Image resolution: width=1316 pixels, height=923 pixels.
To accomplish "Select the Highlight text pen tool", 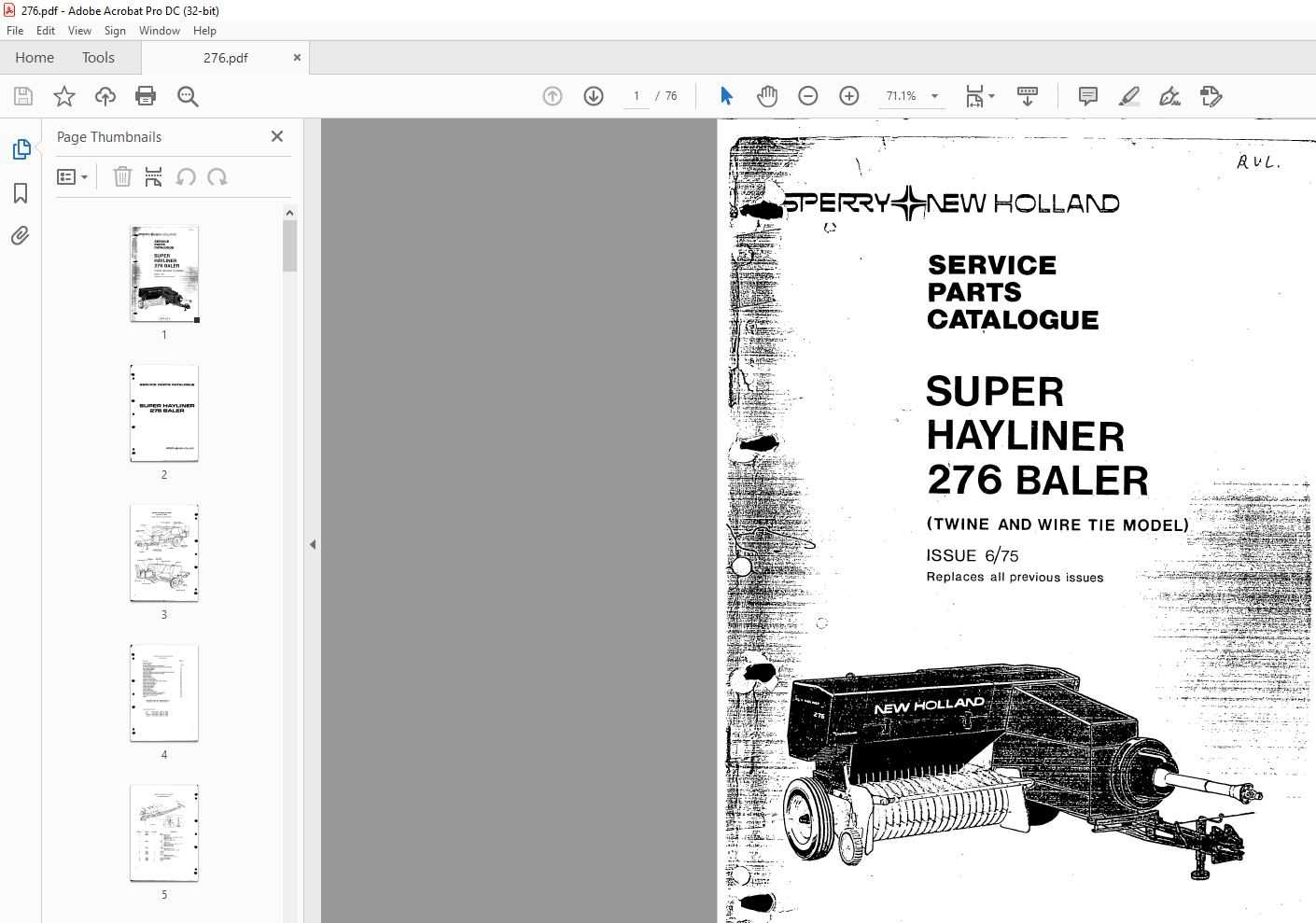I will point(1129,96).
